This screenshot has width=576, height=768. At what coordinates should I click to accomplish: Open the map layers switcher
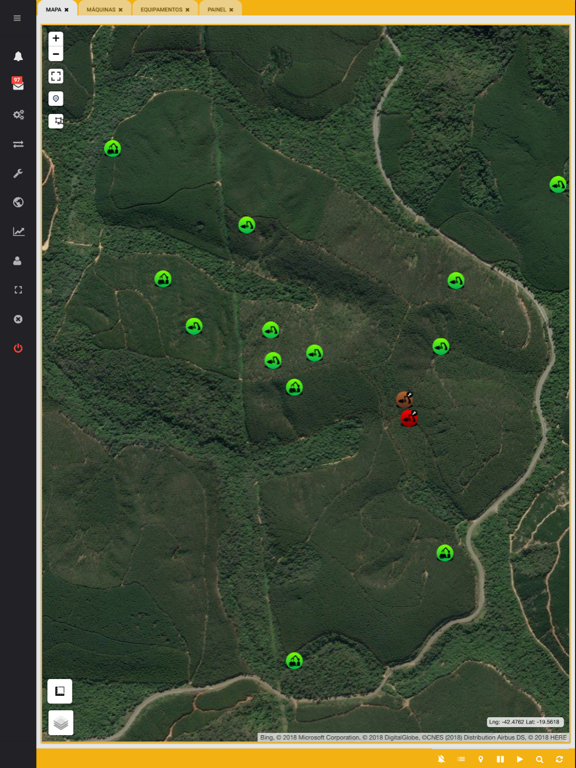(x=61, y=722)
